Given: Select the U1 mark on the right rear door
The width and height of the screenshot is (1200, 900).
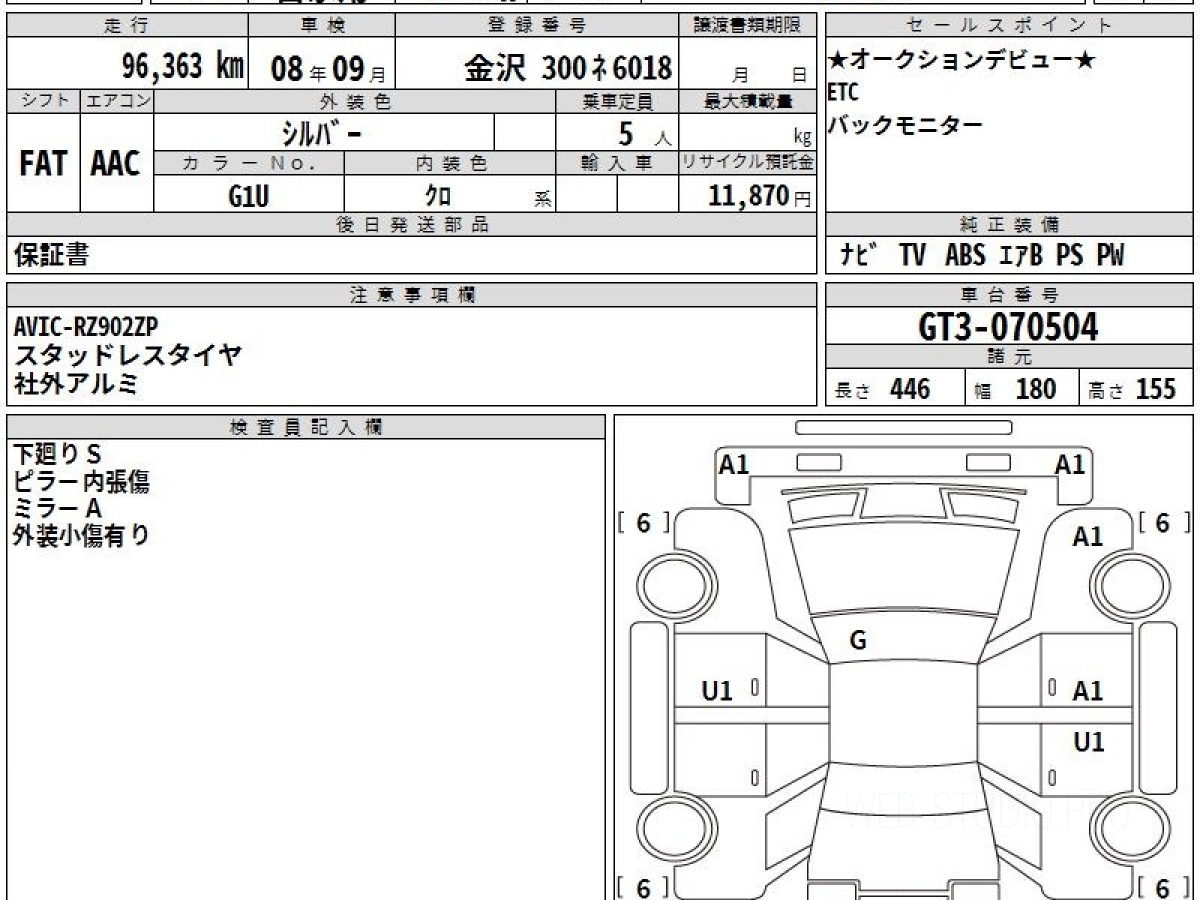Looking at the screenshot, I should [x=1088, y=742].
